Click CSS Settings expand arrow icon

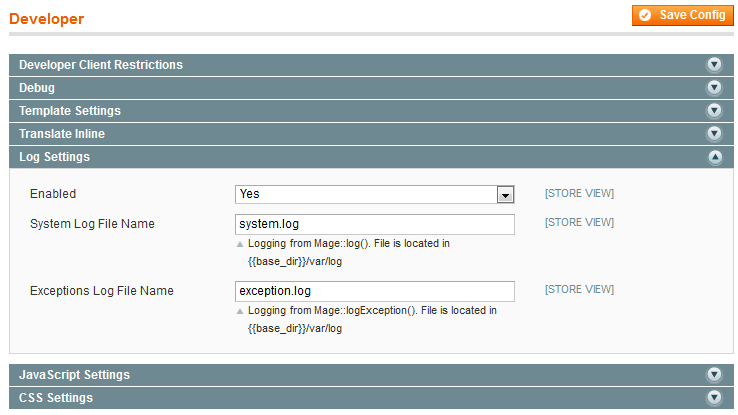(x=714, y=398)
